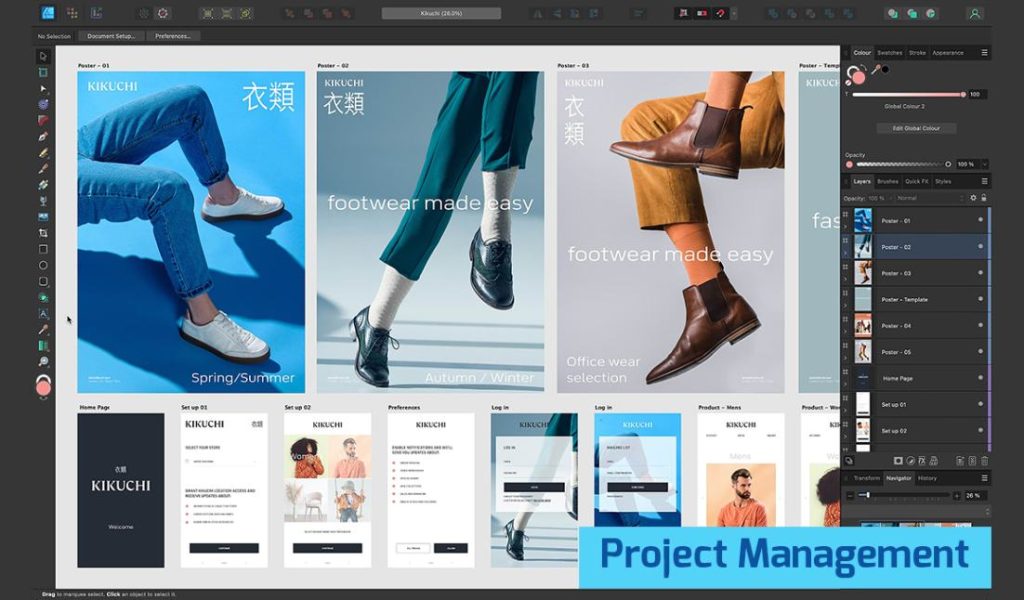Switch to the Designer persona icon
Screen dimensions: 1024x600
(48, 13)
